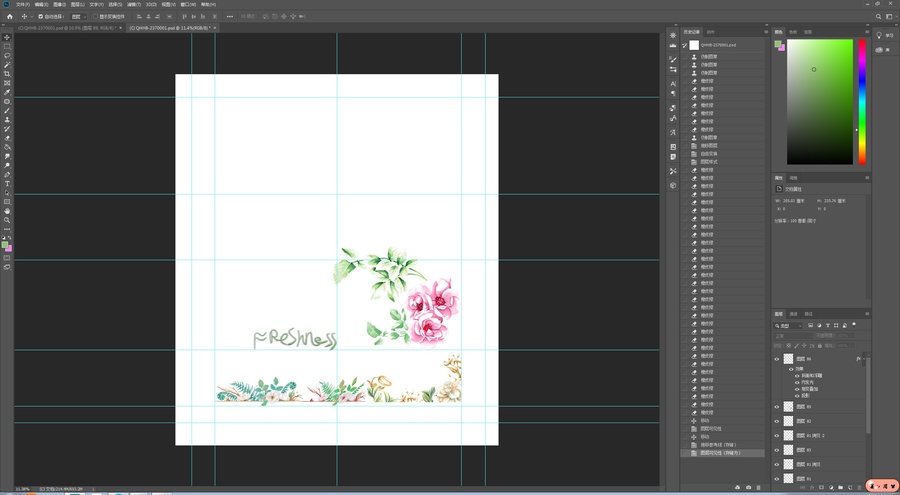The height and width of the screenshot is (495, 900).
Task: Select the Crop tool
Action: coord(7,74)
